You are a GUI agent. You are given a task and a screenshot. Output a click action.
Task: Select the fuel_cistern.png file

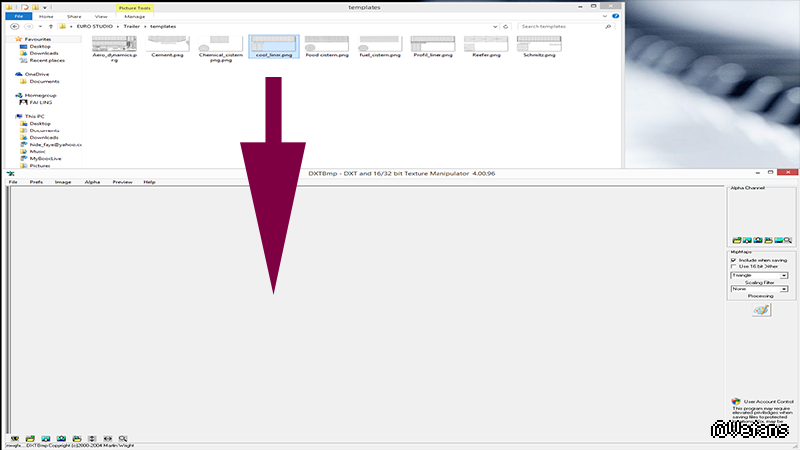[380, 46]
